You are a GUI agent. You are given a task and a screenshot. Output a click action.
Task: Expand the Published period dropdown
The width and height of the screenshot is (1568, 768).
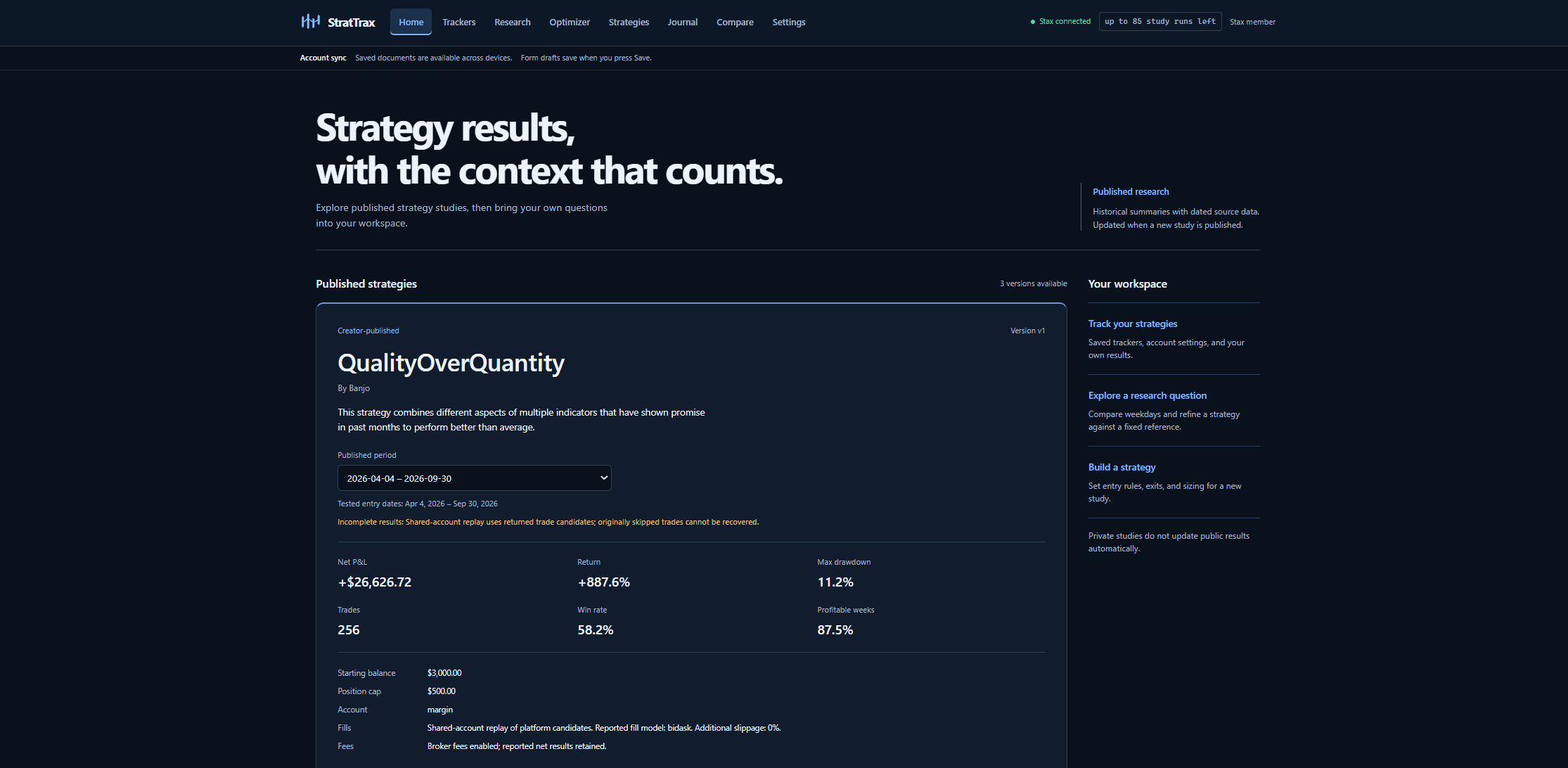coord(474,478)
